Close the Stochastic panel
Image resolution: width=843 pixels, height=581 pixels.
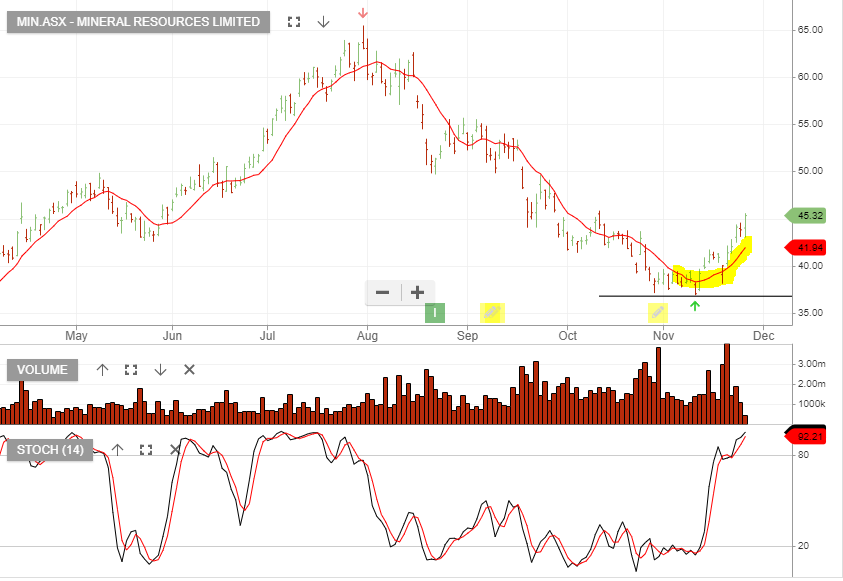(x=175, y=450)
